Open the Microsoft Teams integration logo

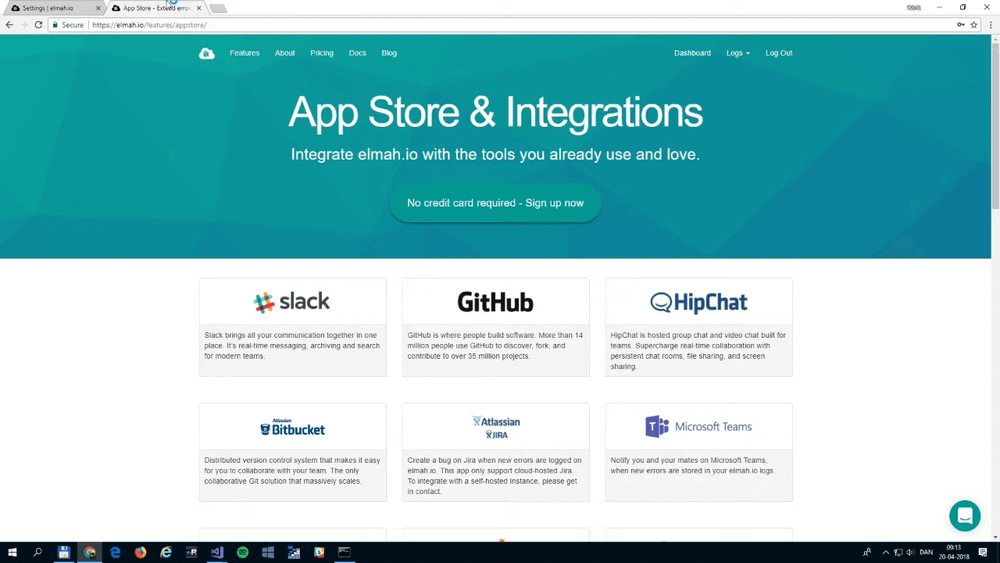[698, 427]
